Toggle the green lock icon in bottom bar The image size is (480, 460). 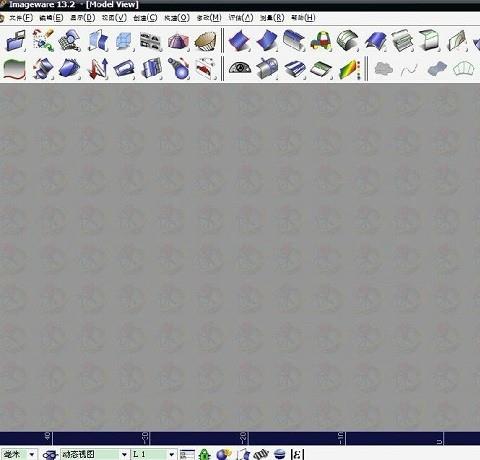(204, 454)
